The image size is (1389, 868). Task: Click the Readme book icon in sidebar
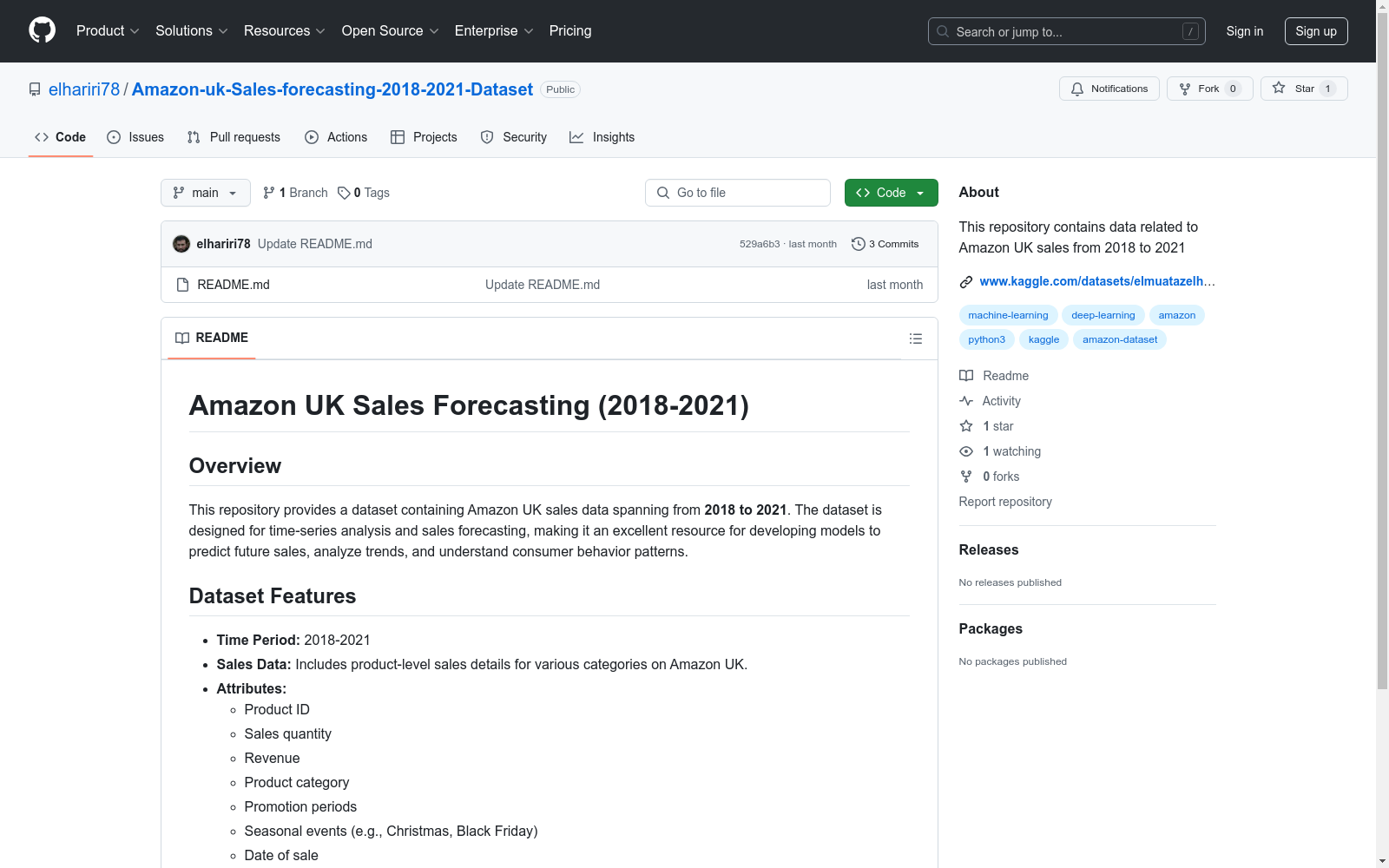point(965,375)
